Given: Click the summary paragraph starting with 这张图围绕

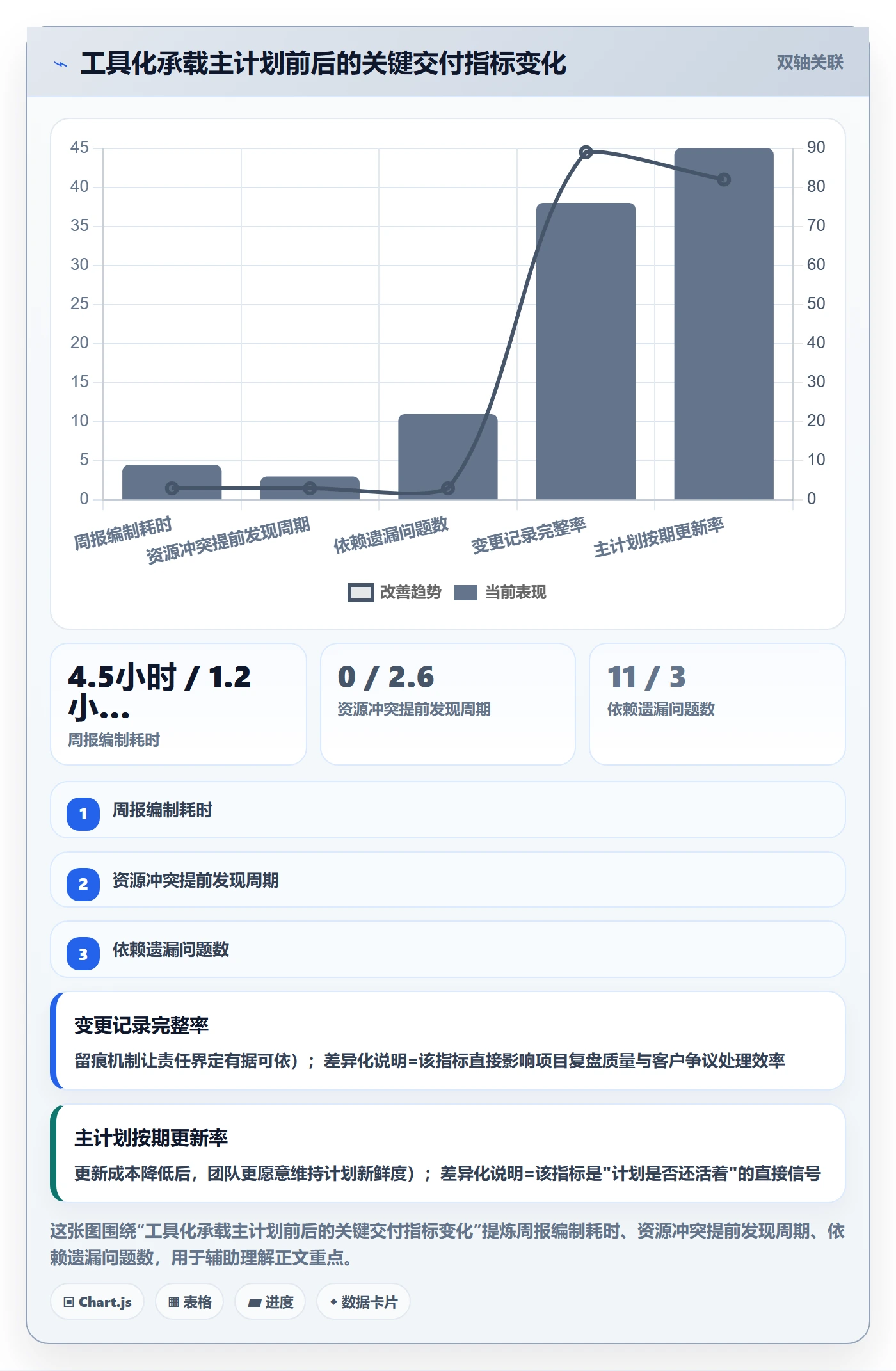Looking at the screenshot, I should pos(448,1244).
